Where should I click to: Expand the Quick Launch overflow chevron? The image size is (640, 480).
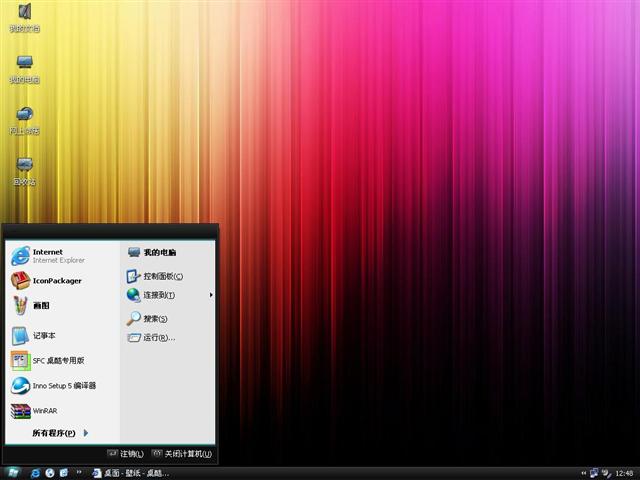[81, 472]
